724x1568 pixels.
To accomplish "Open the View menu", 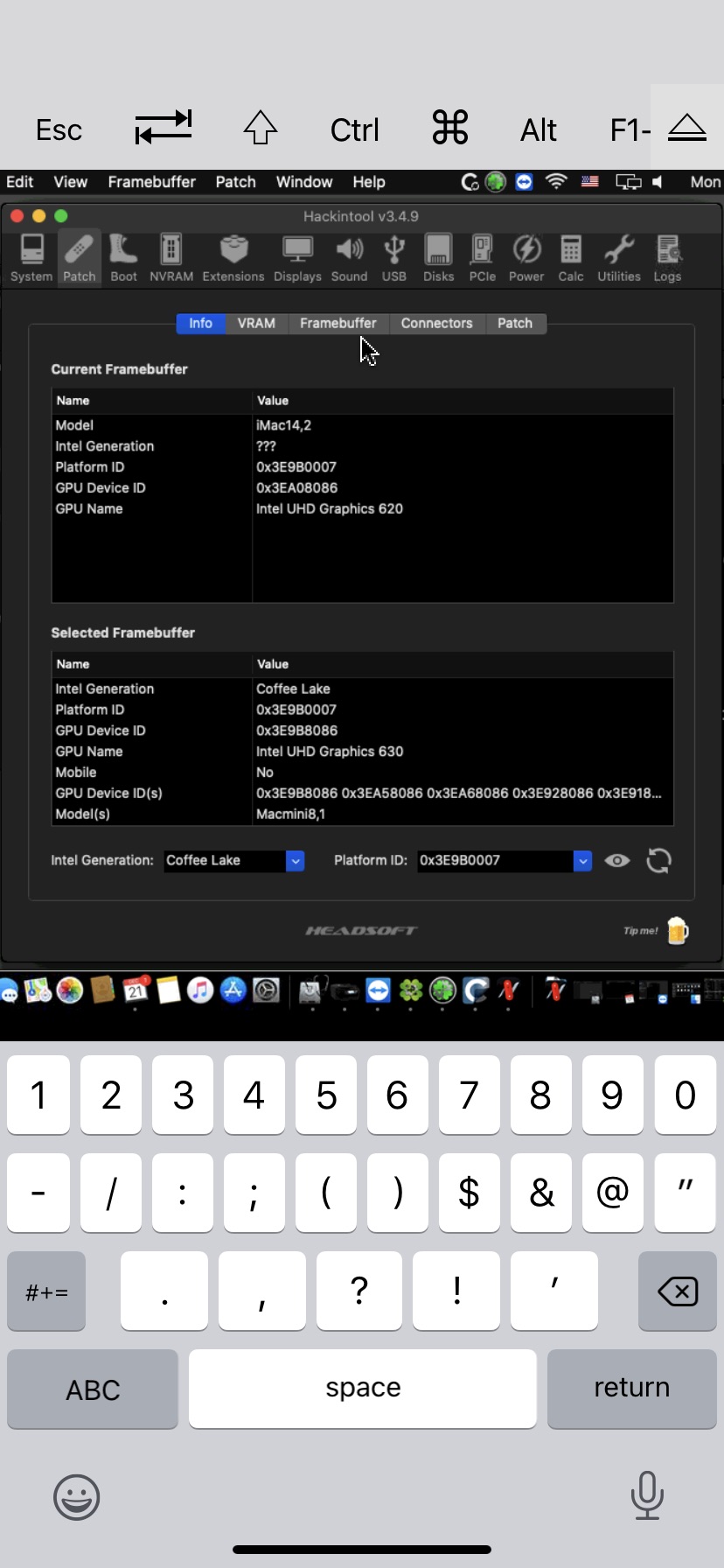I will pyautogui.click(x=70, y=182).
